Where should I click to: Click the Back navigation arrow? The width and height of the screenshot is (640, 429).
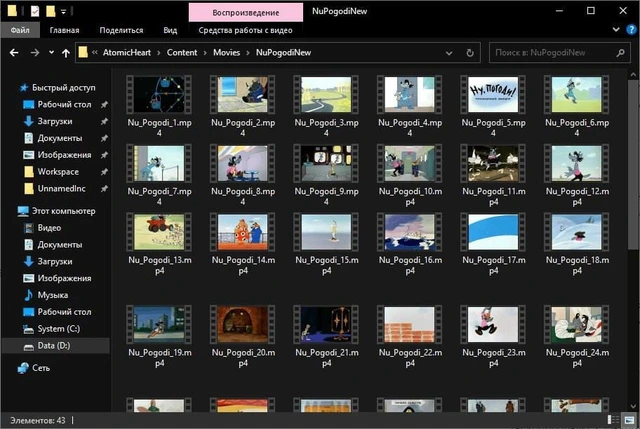pyautogui.click(x=13, y=52)
